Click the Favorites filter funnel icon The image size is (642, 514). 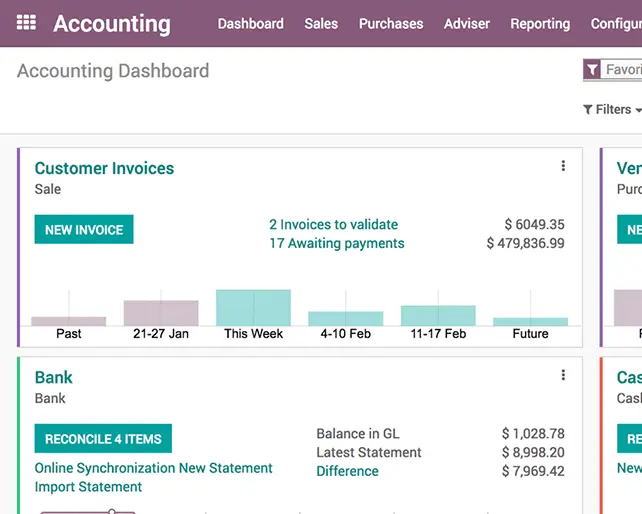593,70
